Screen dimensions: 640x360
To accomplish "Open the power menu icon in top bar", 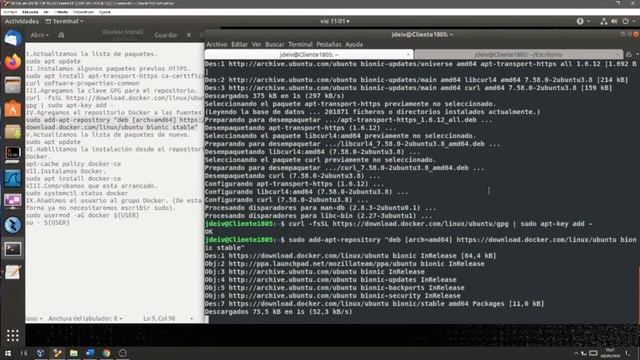I will [625, 21].
